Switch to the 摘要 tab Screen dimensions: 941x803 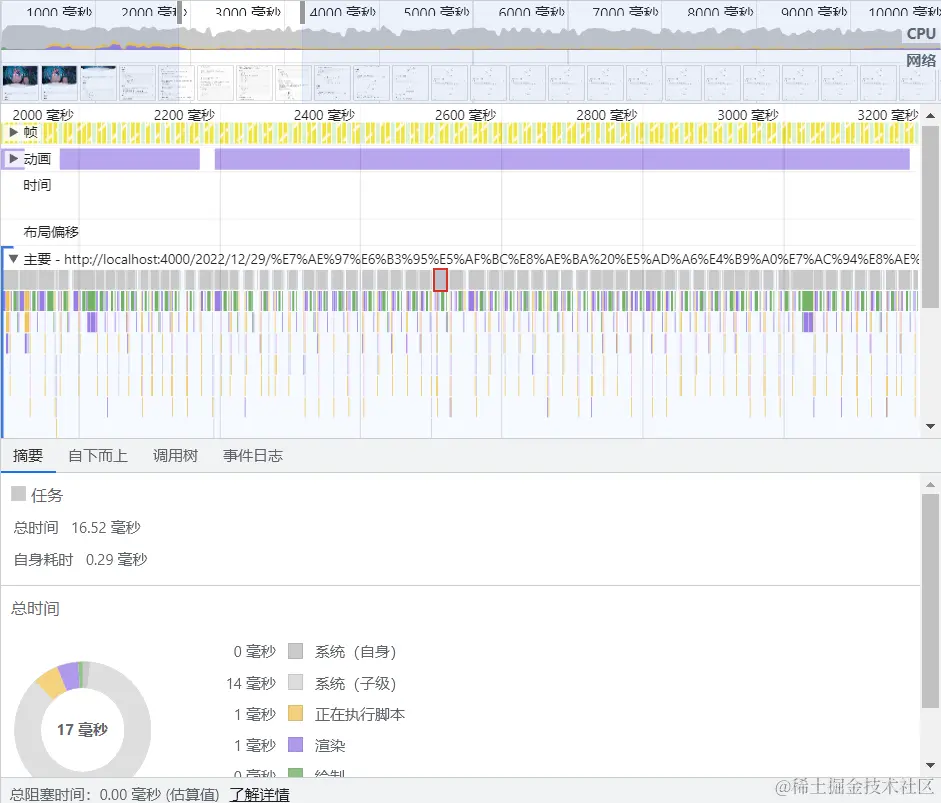pyautogui.click(x=28, y=456)
